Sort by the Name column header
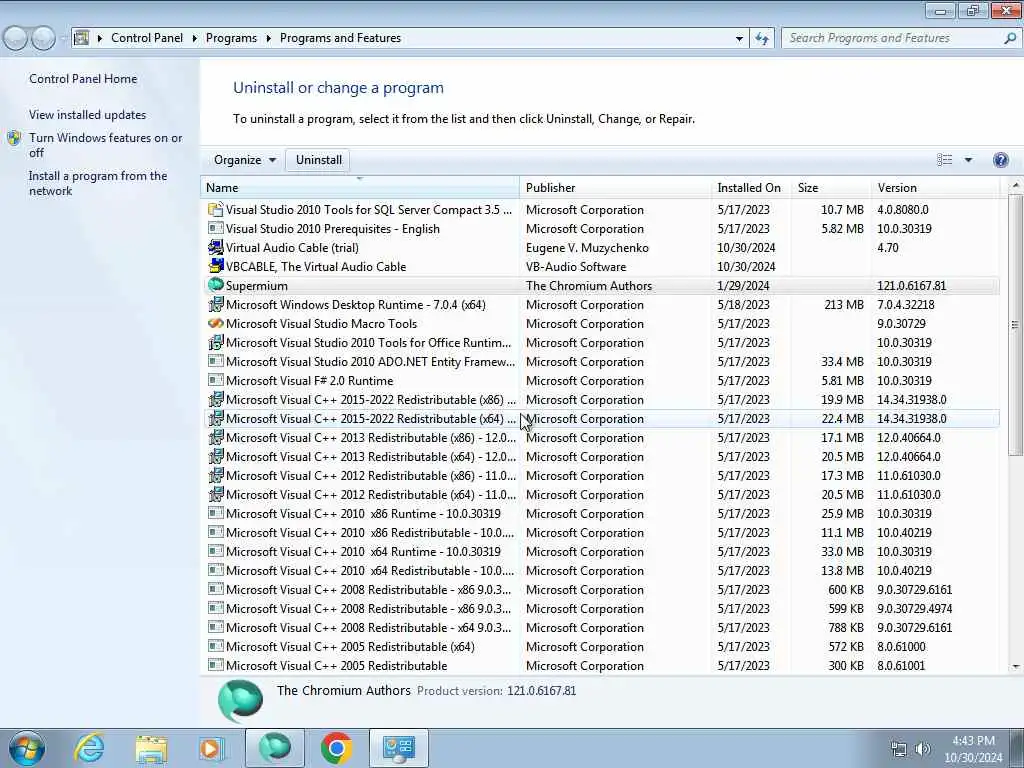Image resolution: width=1024 pixels, height=768 pixels. (x=360, y=187)
